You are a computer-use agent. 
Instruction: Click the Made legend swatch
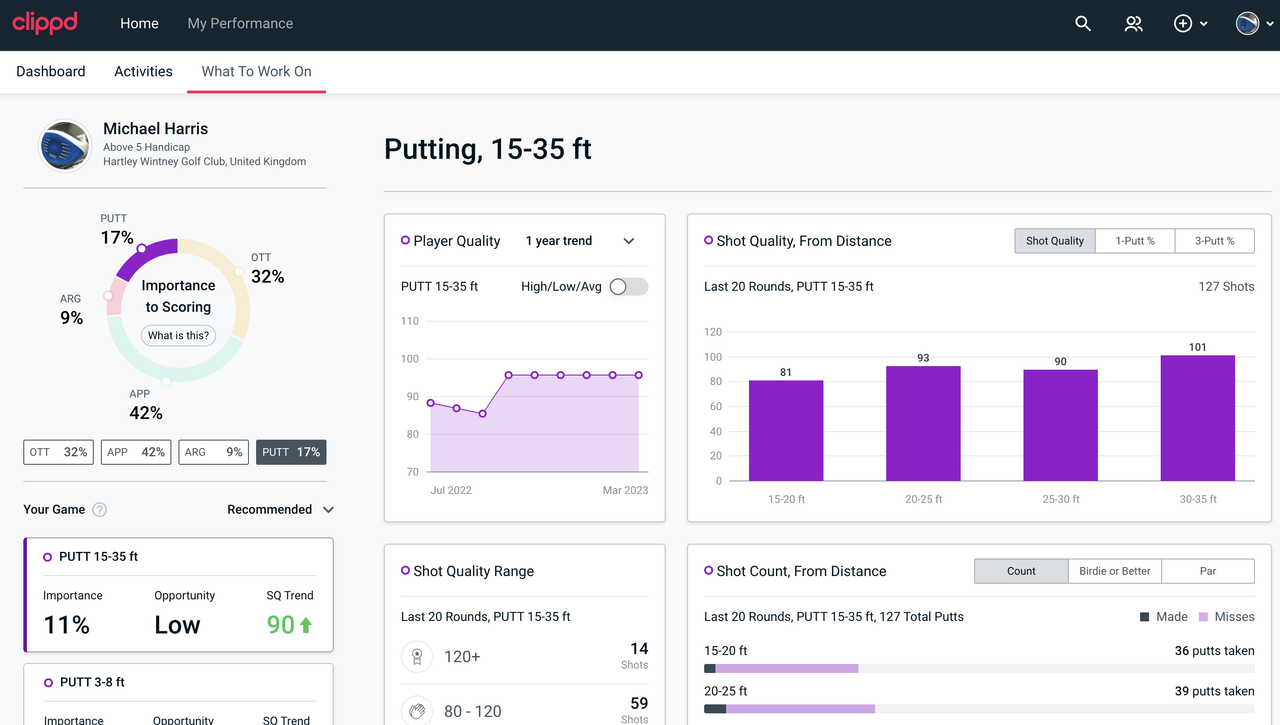(1144, 617)
